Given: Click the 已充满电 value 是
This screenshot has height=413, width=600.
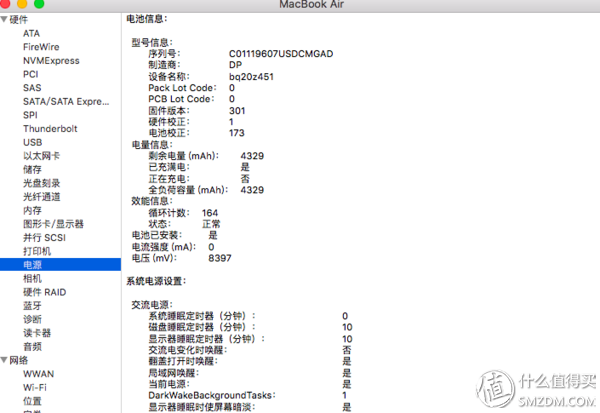Looking at the screenshot, I should (245, 167).
